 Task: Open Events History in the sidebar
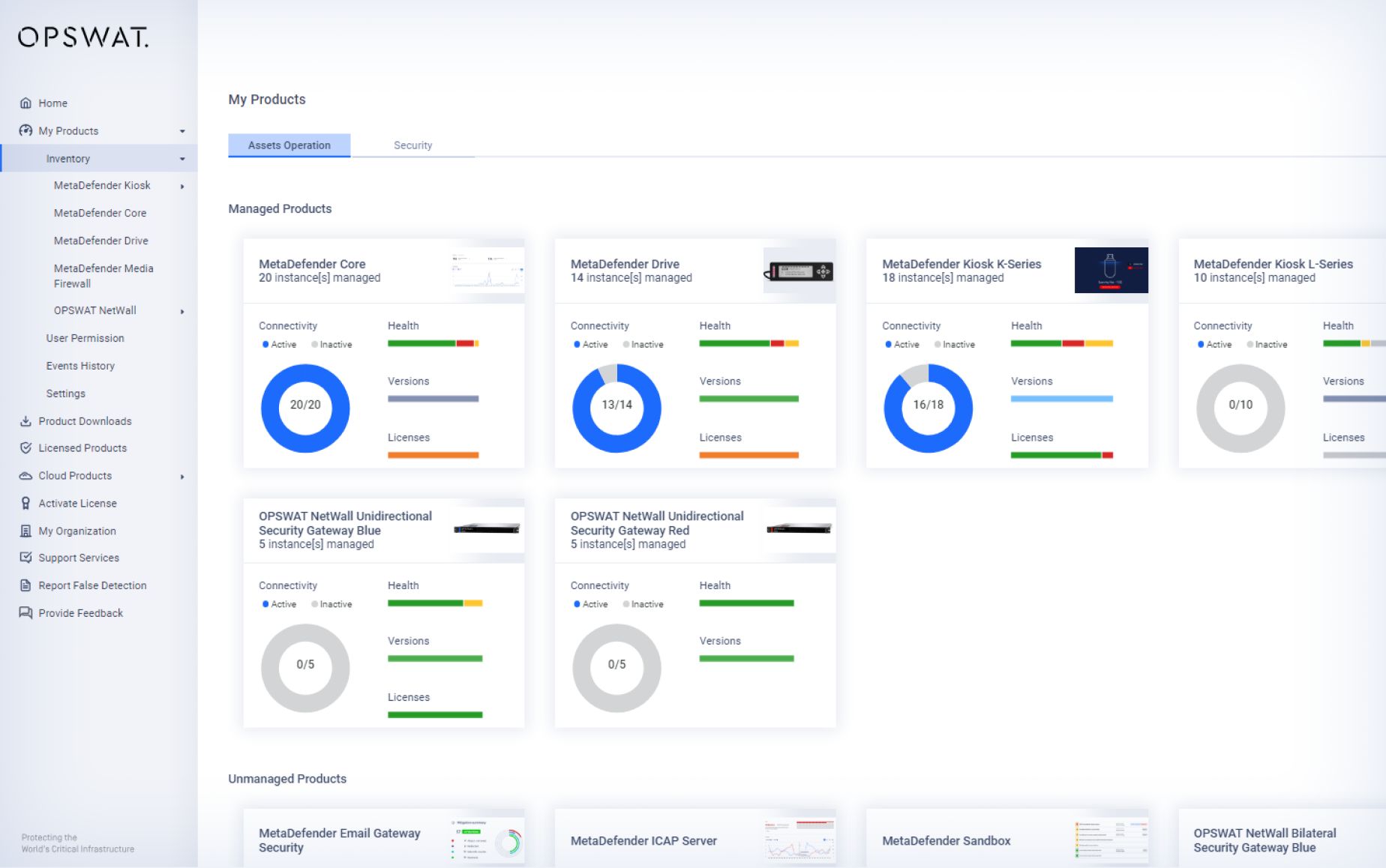80,366
